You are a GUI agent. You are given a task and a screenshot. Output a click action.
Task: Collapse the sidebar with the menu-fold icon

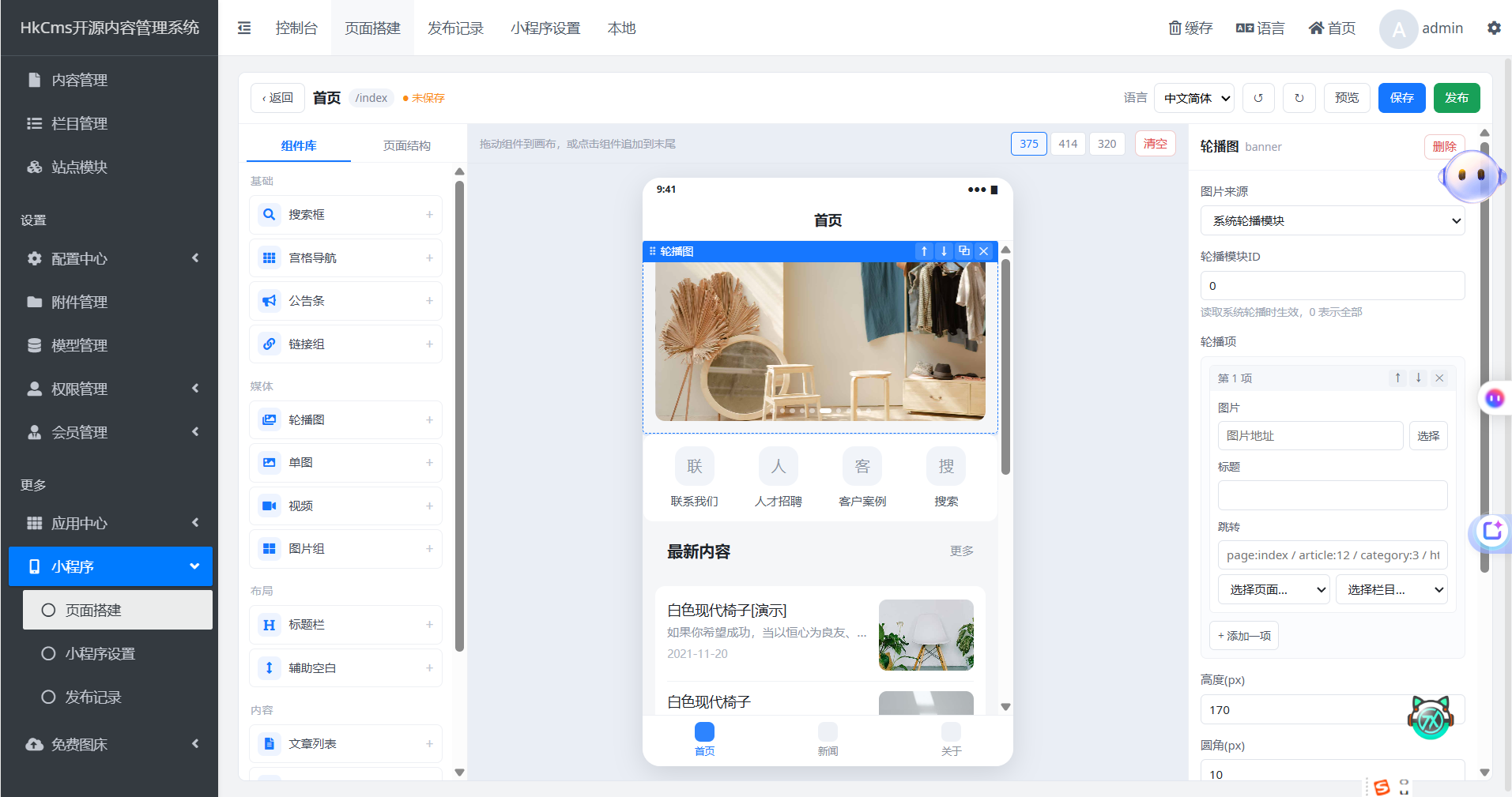coord(244,28)
